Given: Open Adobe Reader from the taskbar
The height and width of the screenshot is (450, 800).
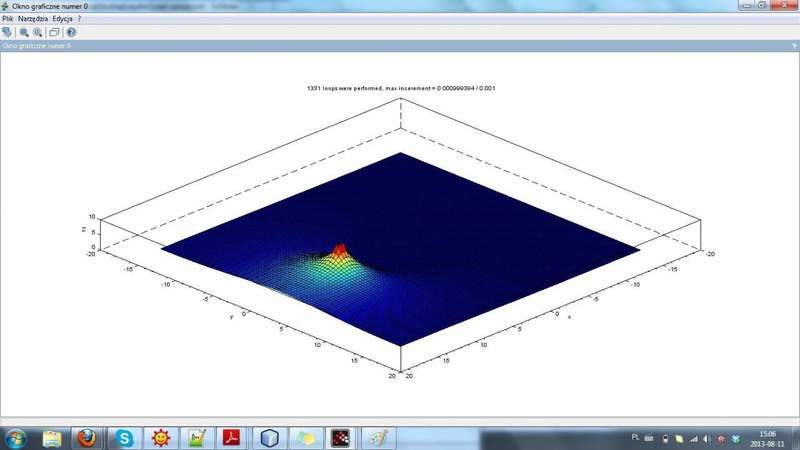Looking at the screenshot, I should (232, 437).
